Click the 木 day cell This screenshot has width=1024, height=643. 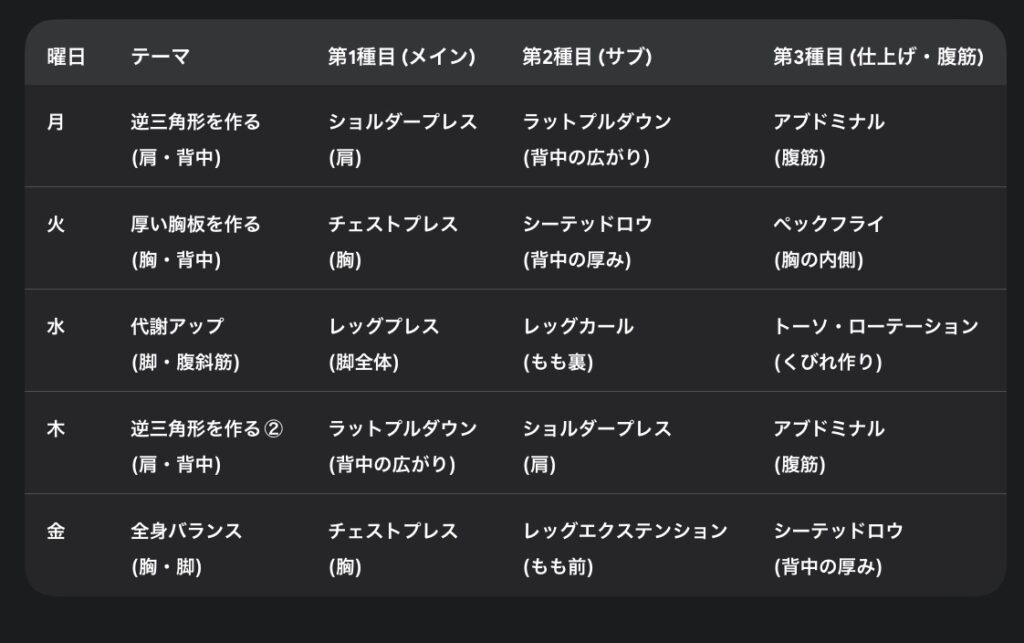[x=56, y=429]
